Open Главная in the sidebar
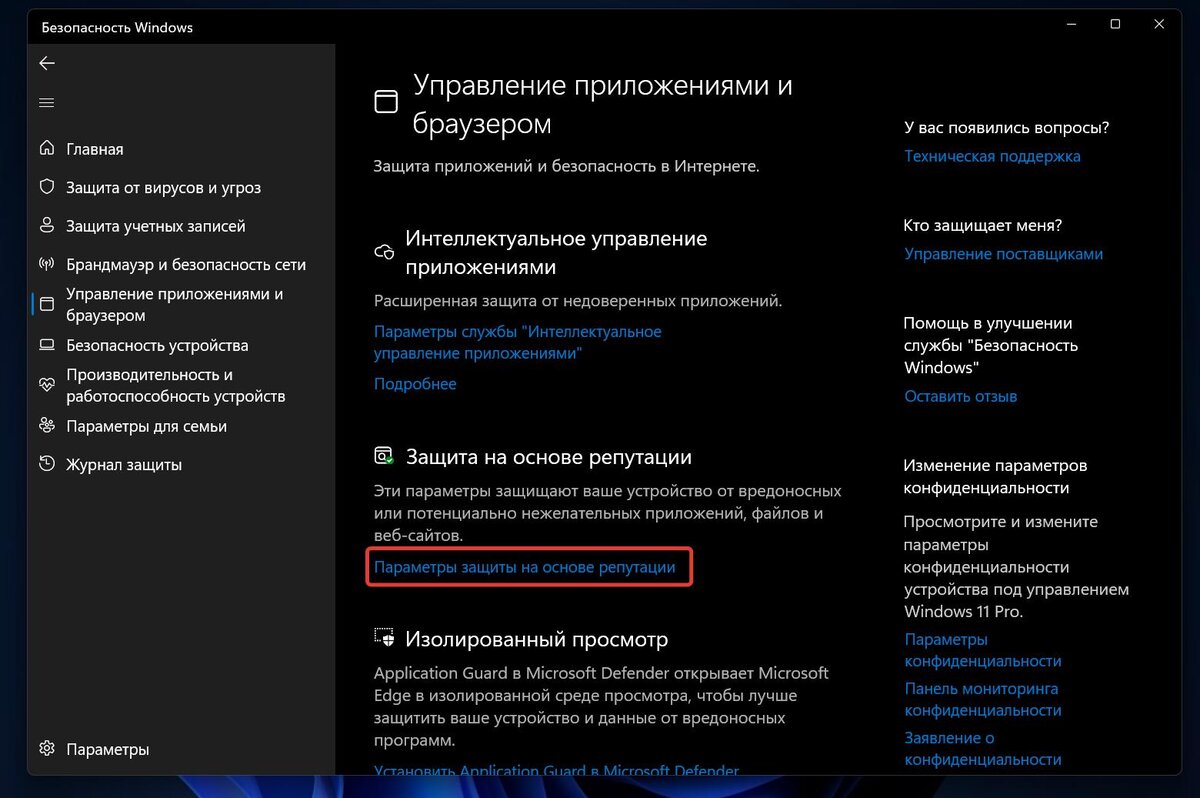The image size is (1200, 798). [x=95, y=149]
